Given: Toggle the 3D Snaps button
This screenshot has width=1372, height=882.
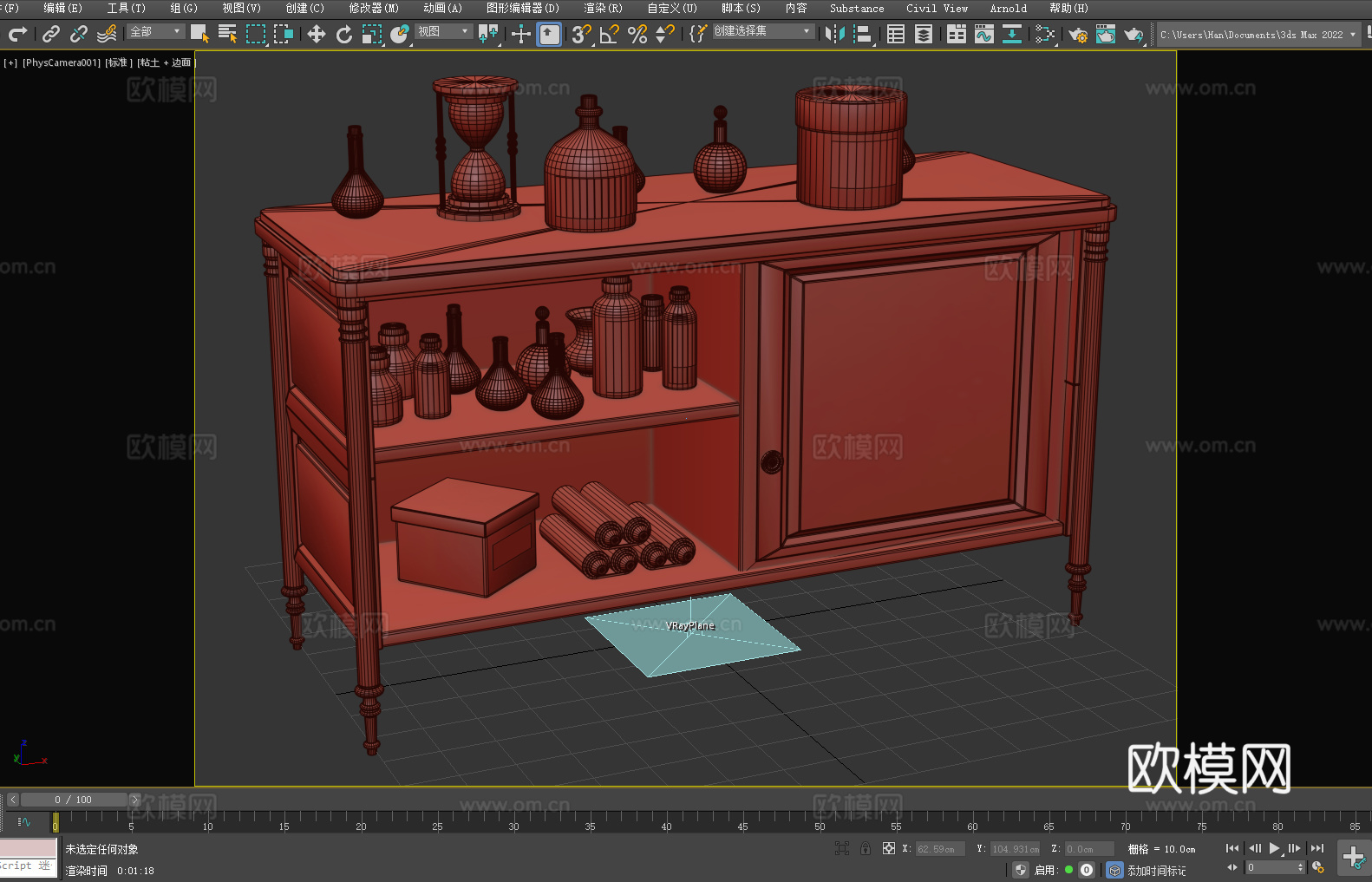Looking at the screenshot, I should (582, 34).
